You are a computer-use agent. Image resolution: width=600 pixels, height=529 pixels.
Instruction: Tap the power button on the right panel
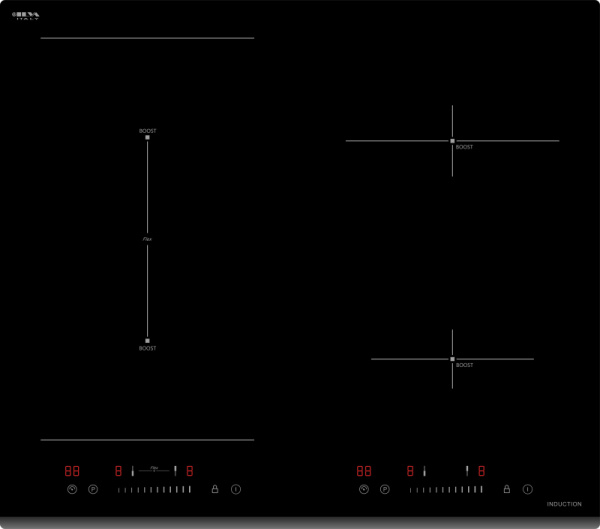pos(528,489)
